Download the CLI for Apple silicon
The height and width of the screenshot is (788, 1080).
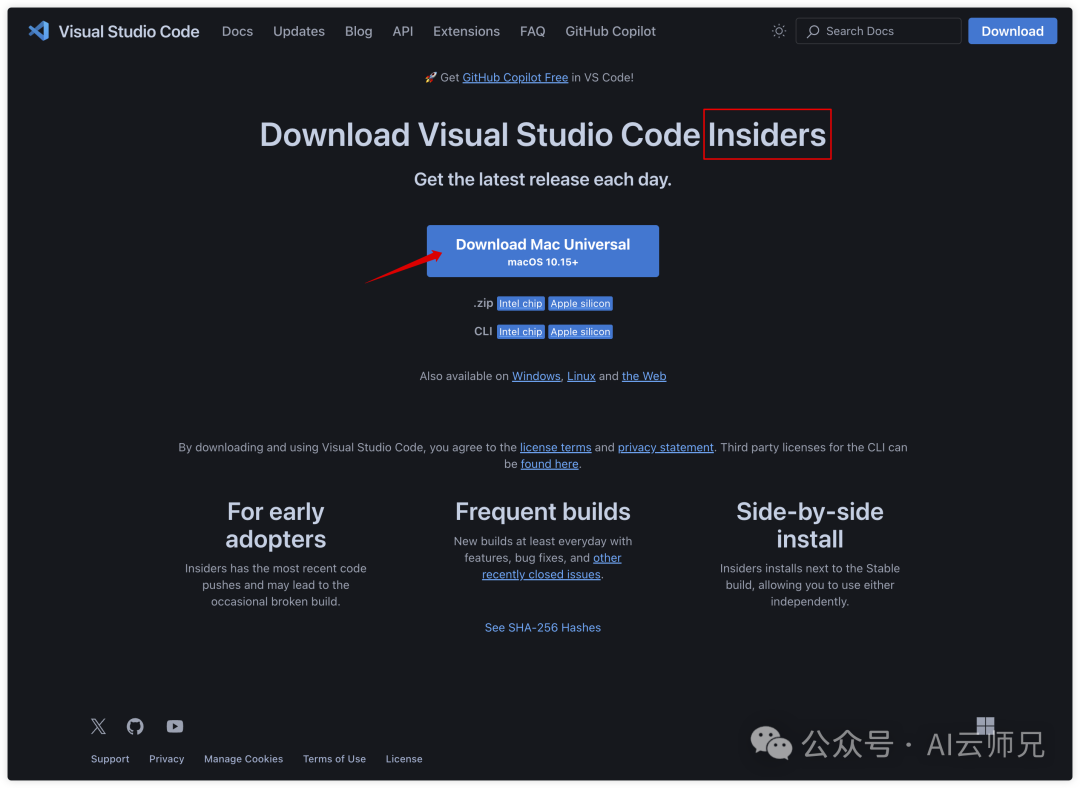pyautogui.click(x=580, y=331)
